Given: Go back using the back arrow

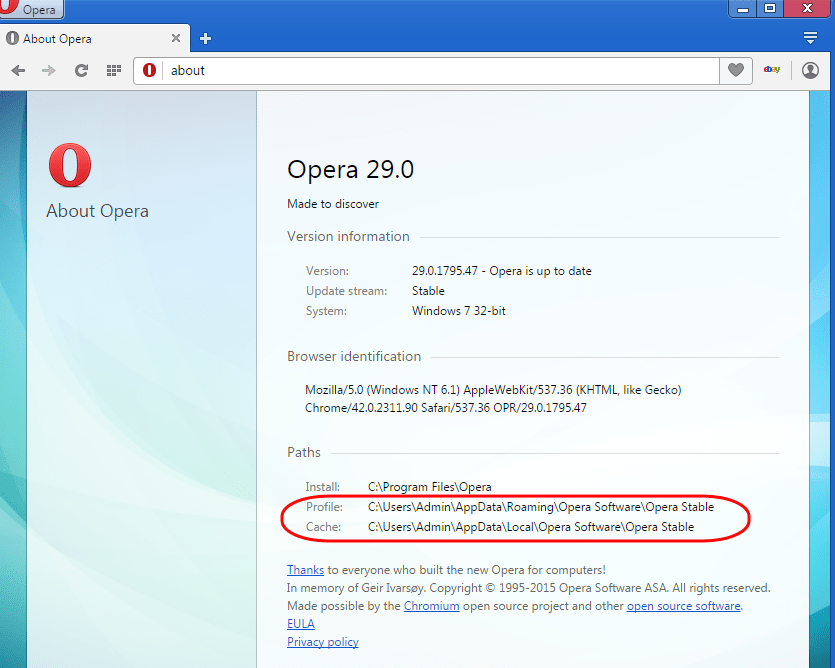Looking at the screenshot, I should pyautogui.click(x=18, y=70).
